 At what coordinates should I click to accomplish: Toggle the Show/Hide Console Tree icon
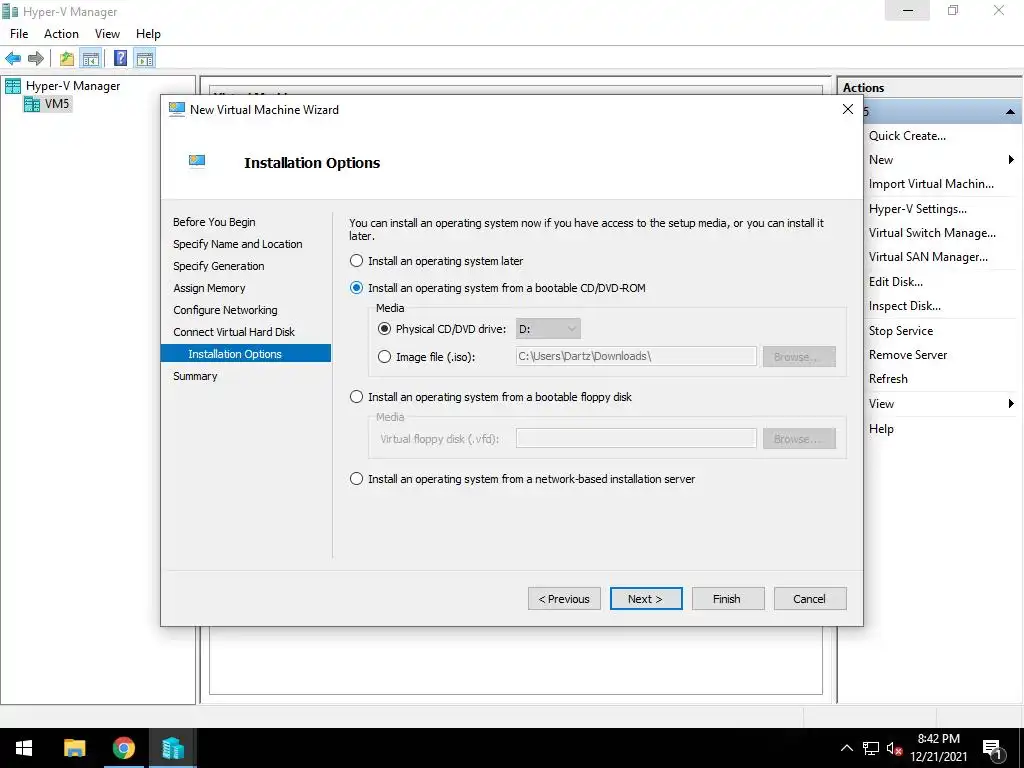[91, 59]
